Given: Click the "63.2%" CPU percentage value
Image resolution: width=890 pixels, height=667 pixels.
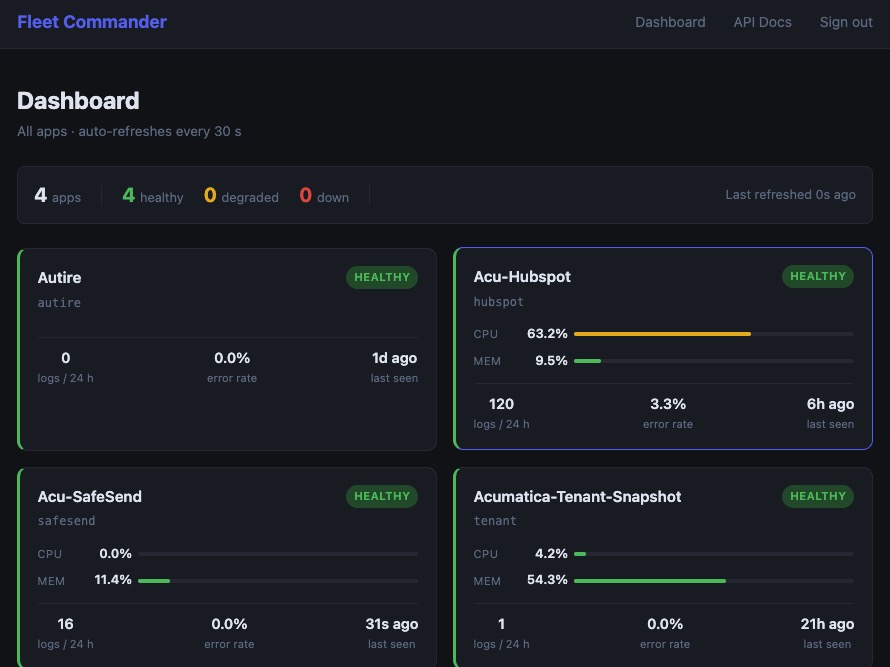Looking at the screenshot, I should coord(547,333).
